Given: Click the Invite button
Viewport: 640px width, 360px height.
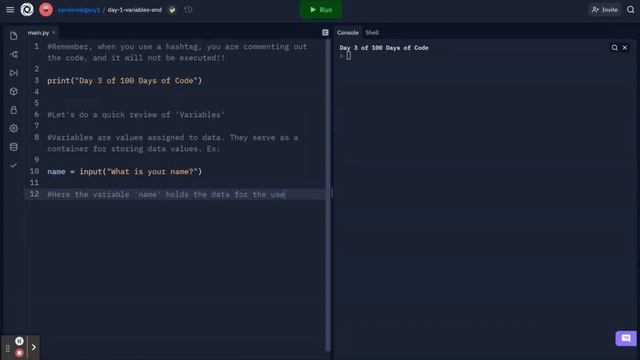Looking at the screenshot, I should click(x=605, y=10).
